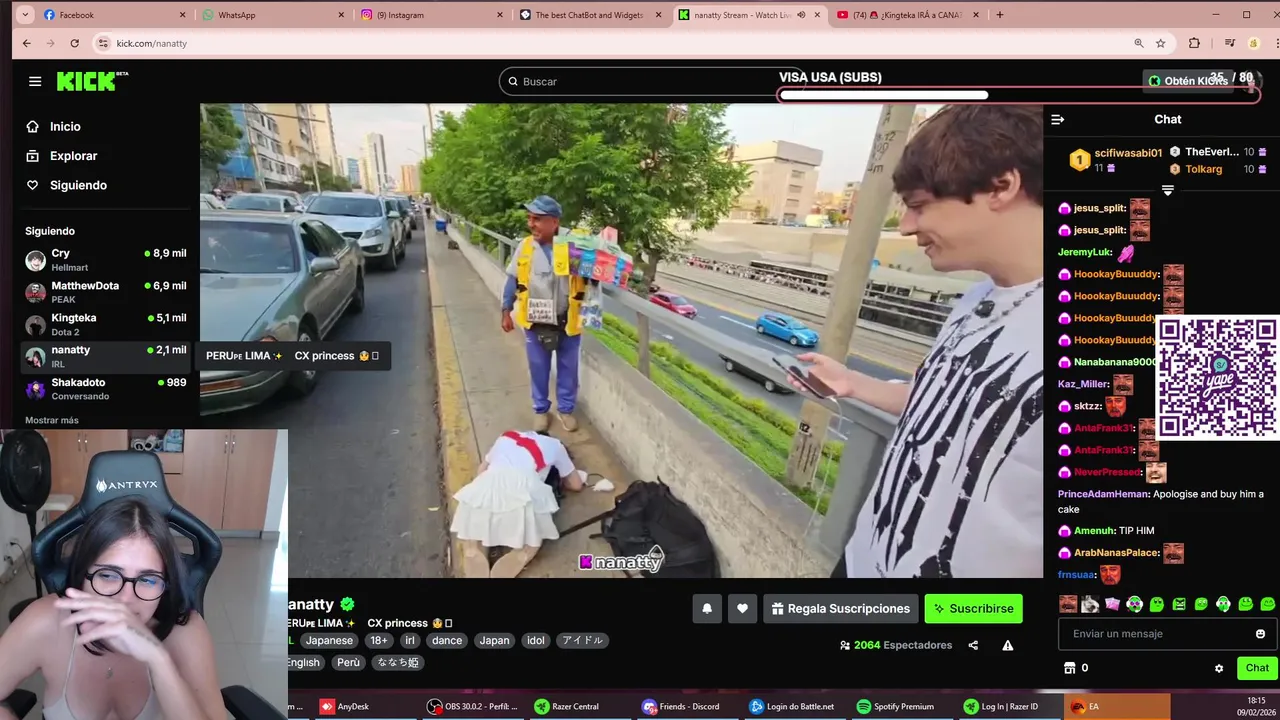1280x720 pixels.
Task: Open the Cry channel in following list
Action: [x=106, y=260]
